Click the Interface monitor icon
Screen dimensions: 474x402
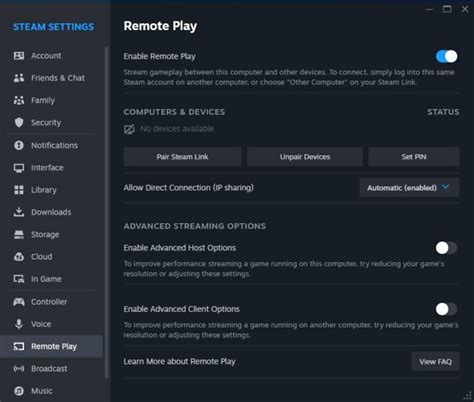click(x=19, y=168)
